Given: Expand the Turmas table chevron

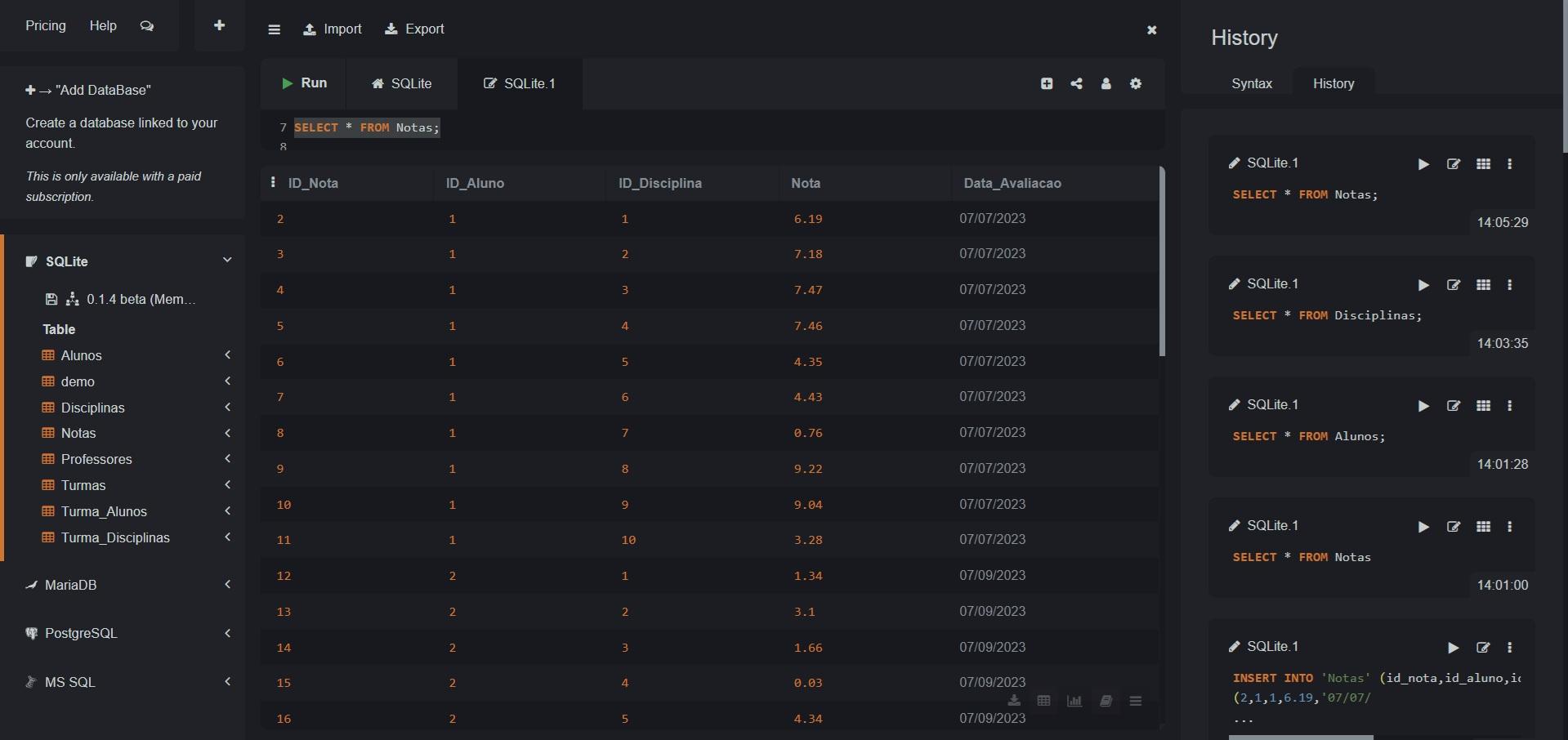Looking at the screenshot, I should [228, 484].
